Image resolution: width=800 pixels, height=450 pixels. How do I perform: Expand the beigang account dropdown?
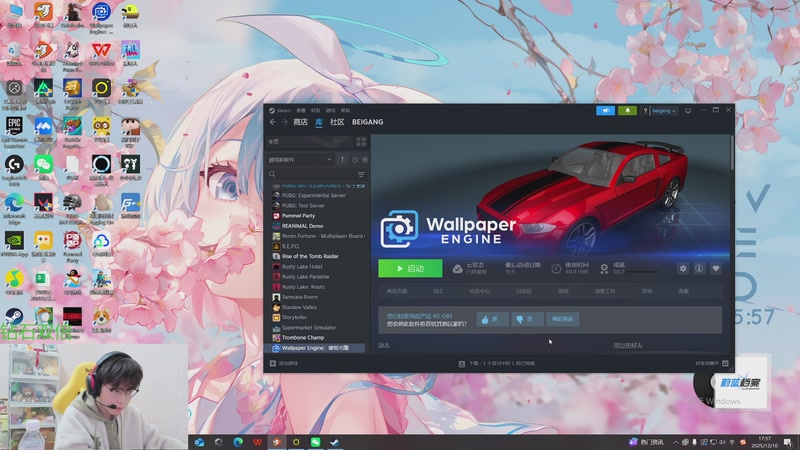(663, 111)
